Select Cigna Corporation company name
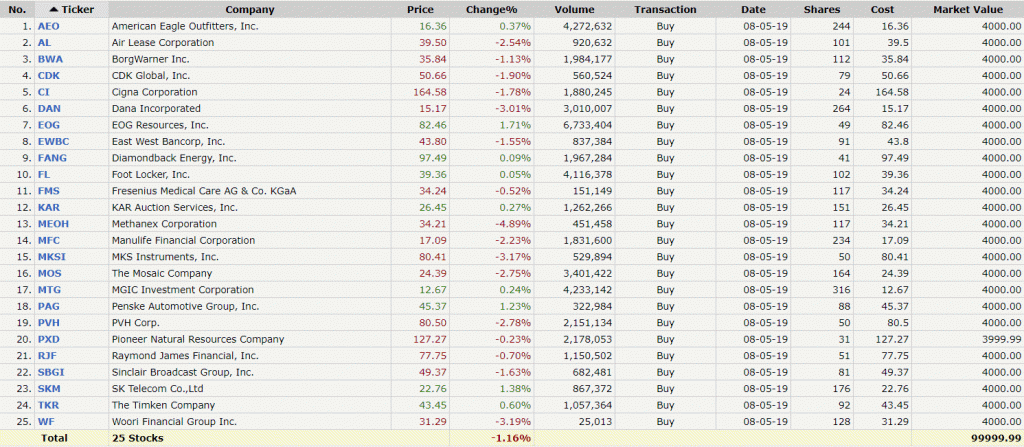Image resolution: width=1024 pixels, height=447 pixels. [x=154, y=92]
